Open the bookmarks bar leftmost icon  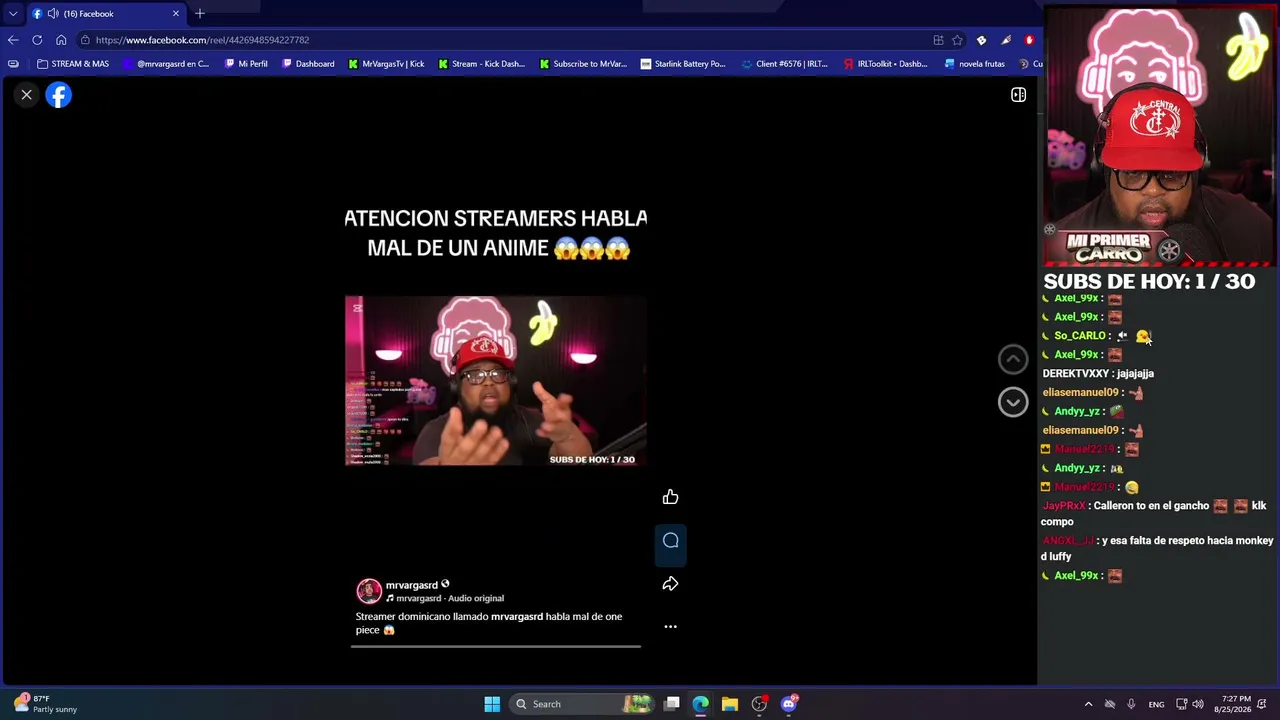[x=13, y=64]
